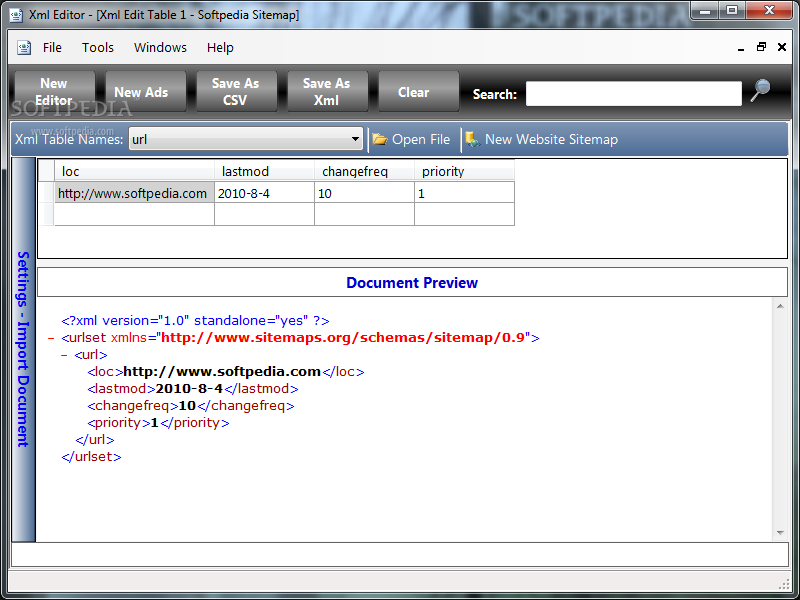Click the lastmod line in preview

click(192, 389)
